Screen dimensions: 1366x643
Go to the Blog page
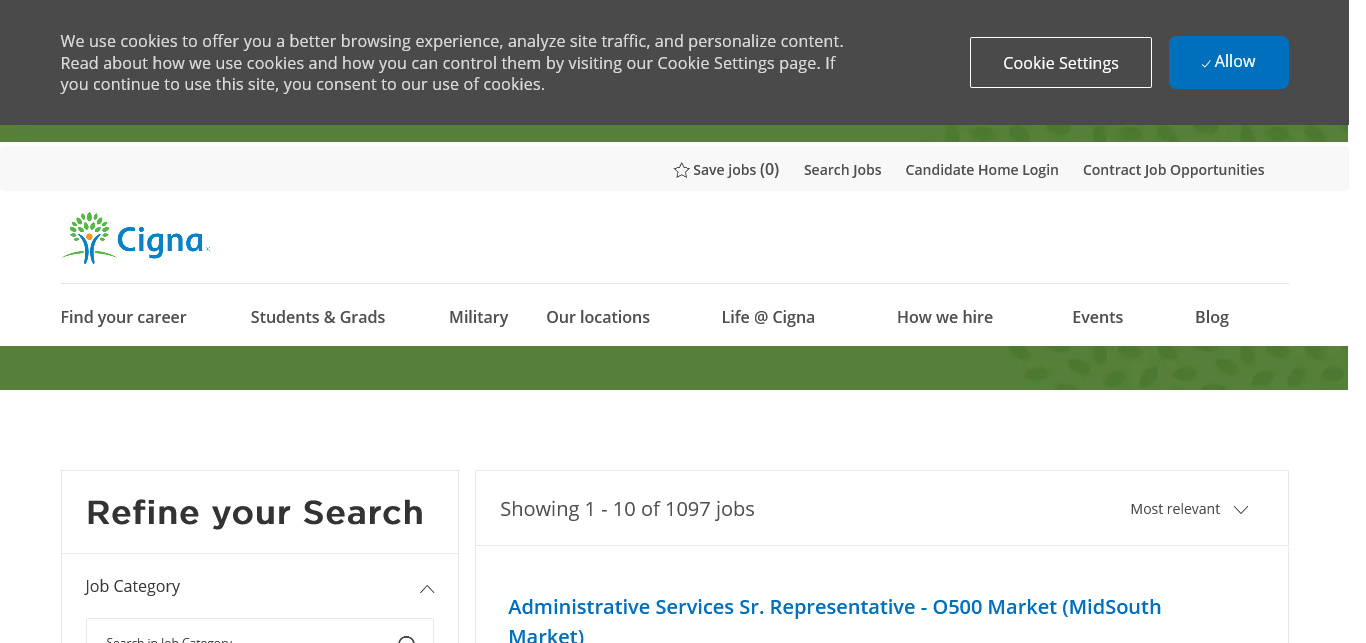tap(1211, 317)
